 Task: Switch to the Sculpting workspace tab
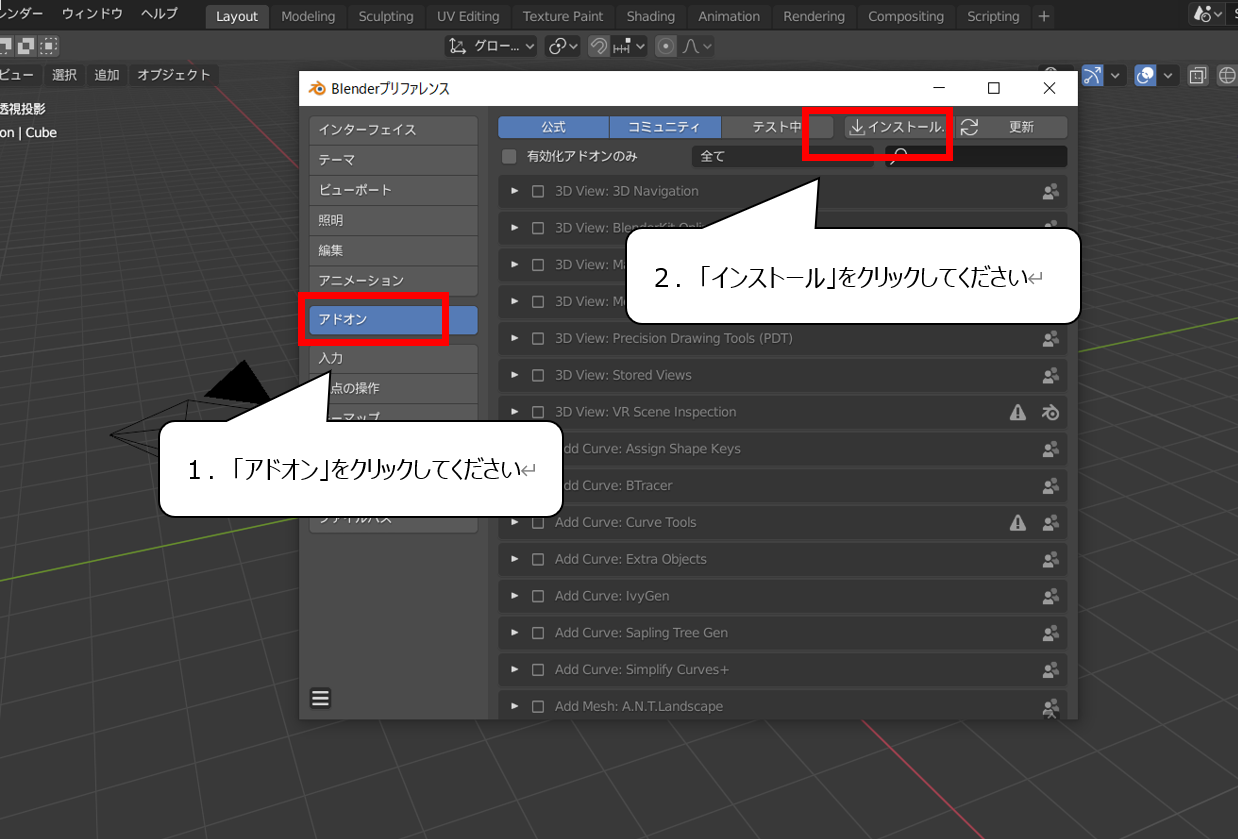tap(386, 16)
